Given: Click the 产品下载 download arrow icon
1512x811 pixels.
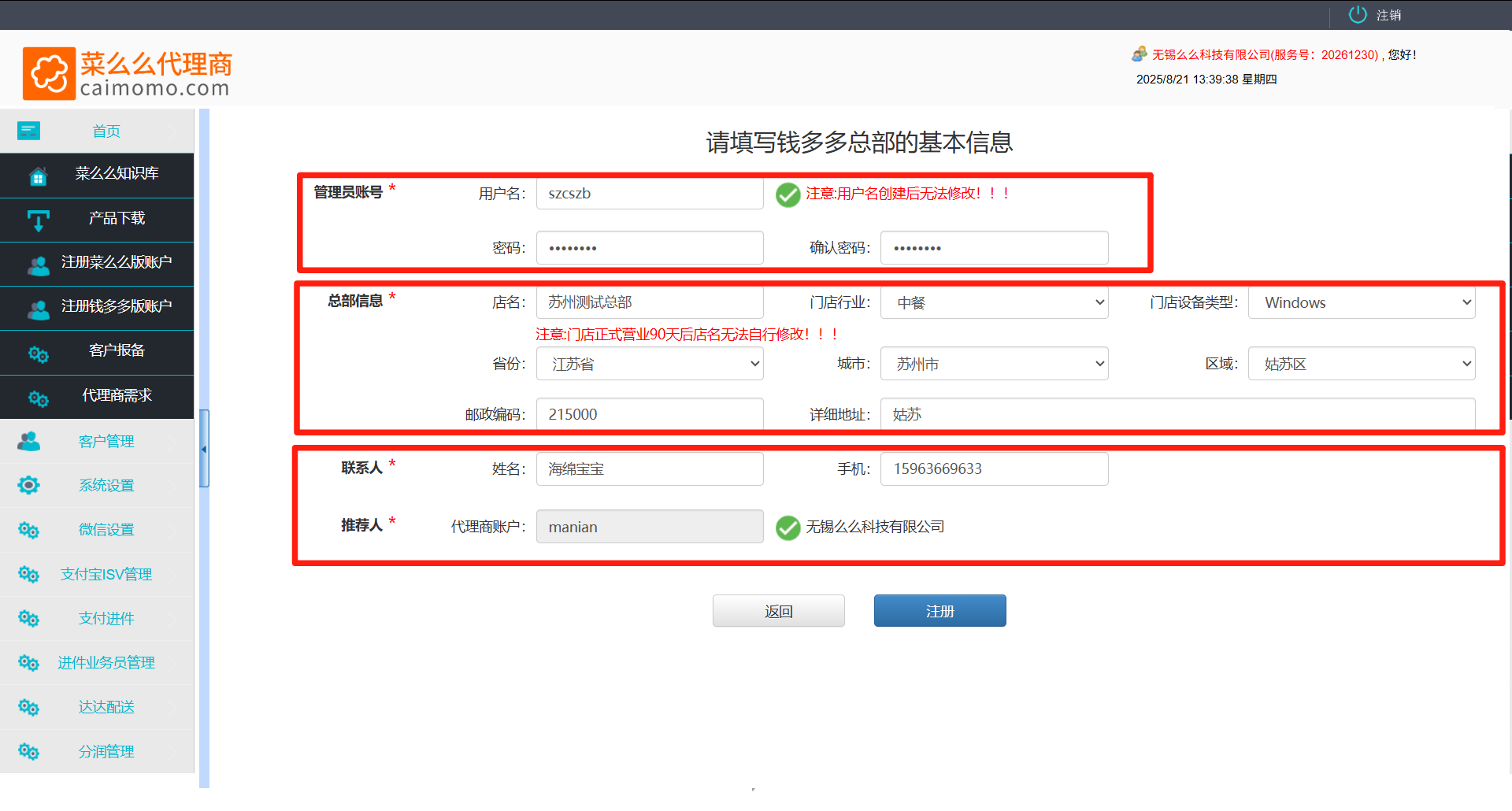Looking at the screenshot, I should point(38,220).
